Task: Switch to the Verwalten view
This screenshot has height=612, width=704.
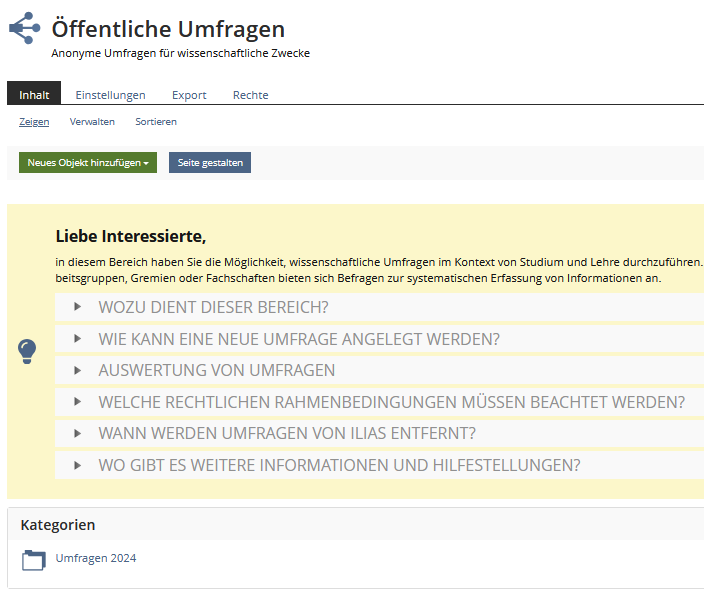Action: tap(92, 122)
